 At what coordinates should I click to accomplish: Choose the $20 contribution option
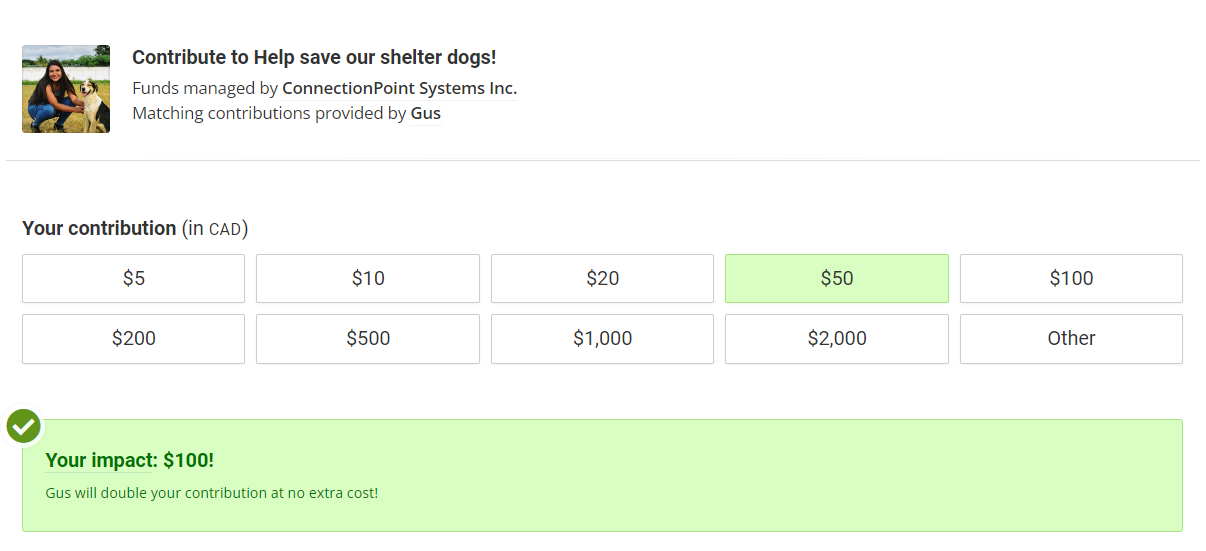[602, 278]
